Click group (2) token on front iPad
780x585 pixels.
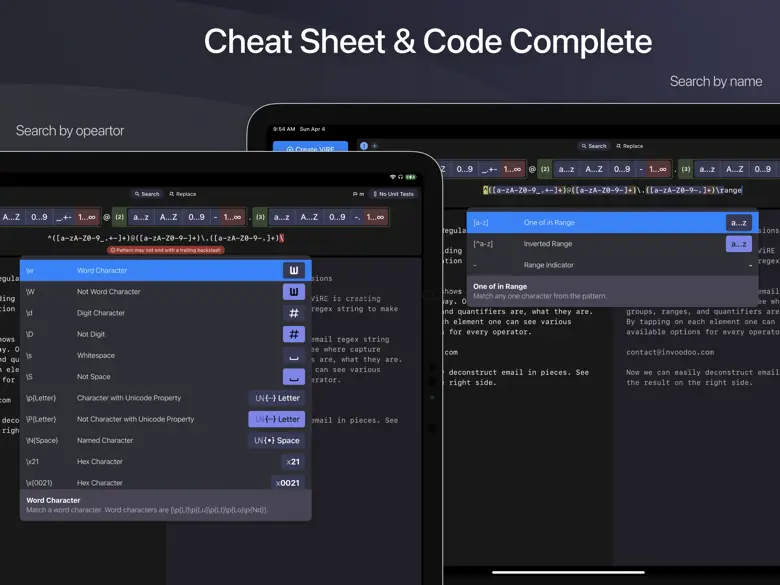point(119,217)
